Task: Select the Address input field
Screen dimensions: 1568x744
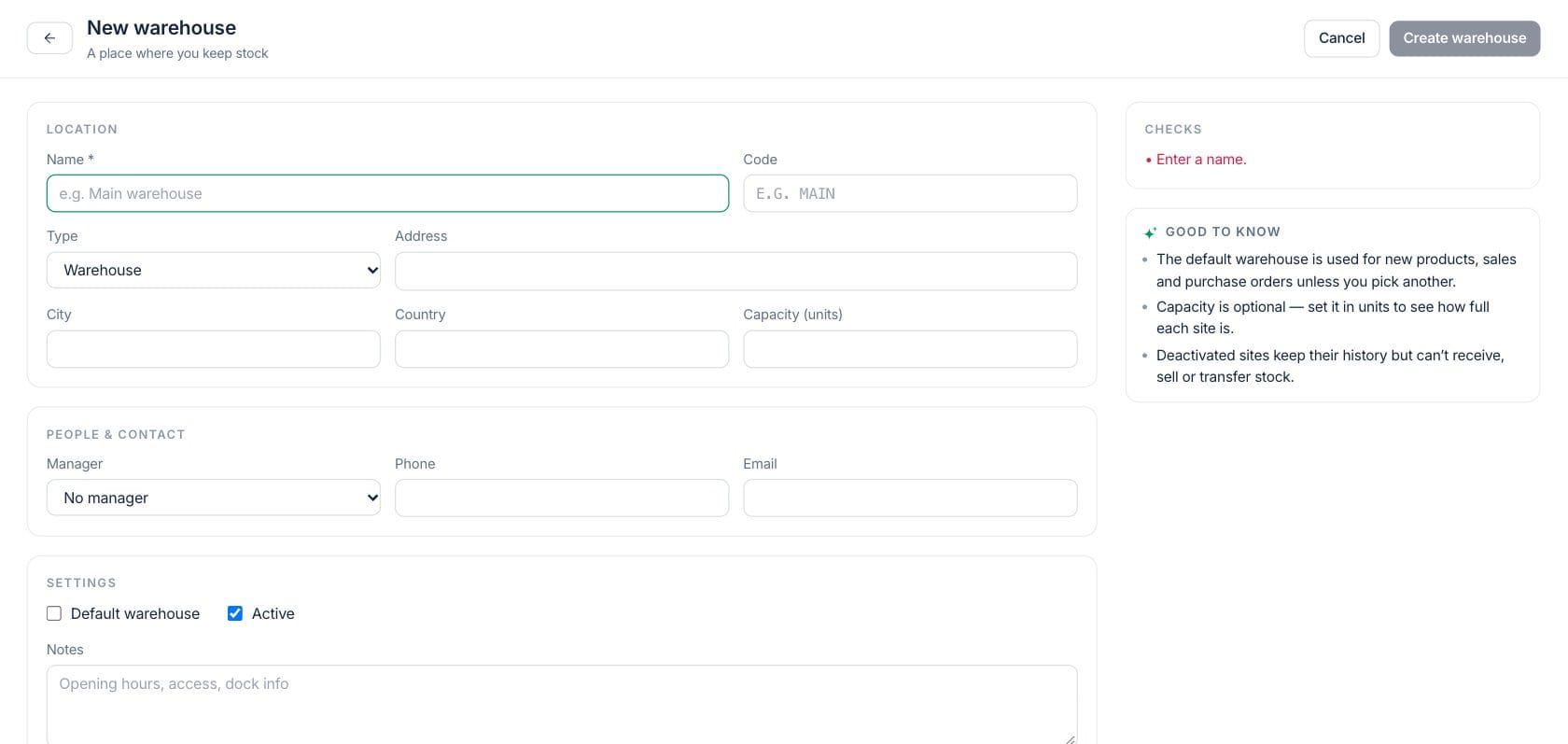Action: pyautogui.click(x=735, y=271)
